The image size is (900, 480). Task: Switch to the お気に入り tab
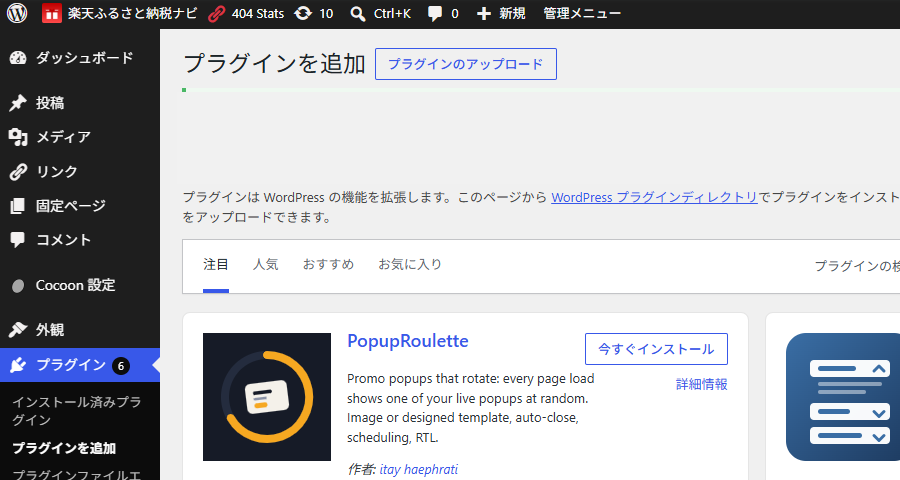[410, 264]
